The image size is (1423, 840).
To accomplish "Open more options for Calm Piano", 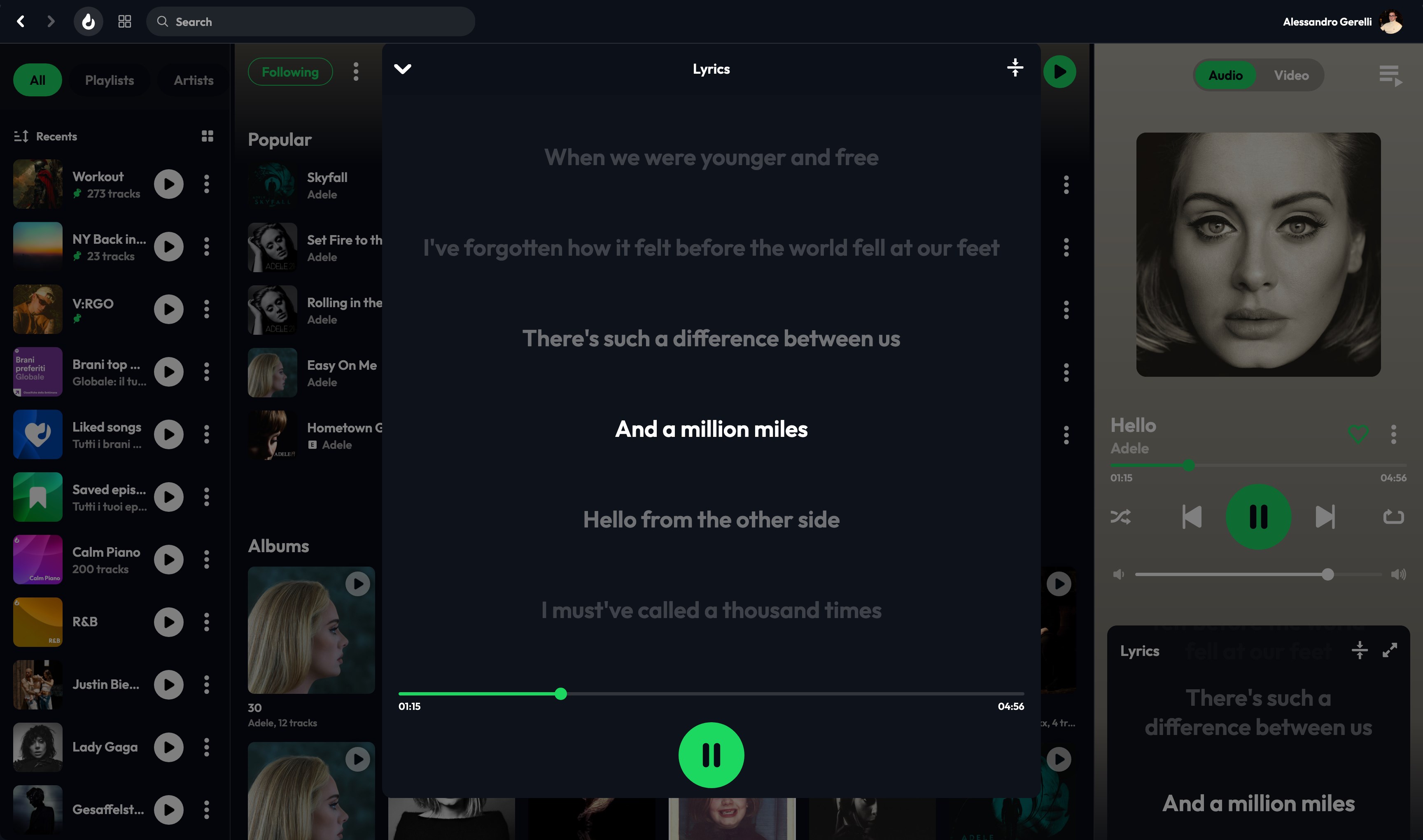I will (x=207, y=559).
